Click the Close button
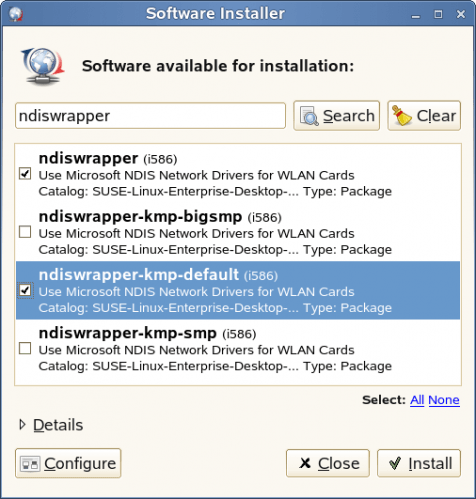The image size is (476, 499). (x=328, y=463)
